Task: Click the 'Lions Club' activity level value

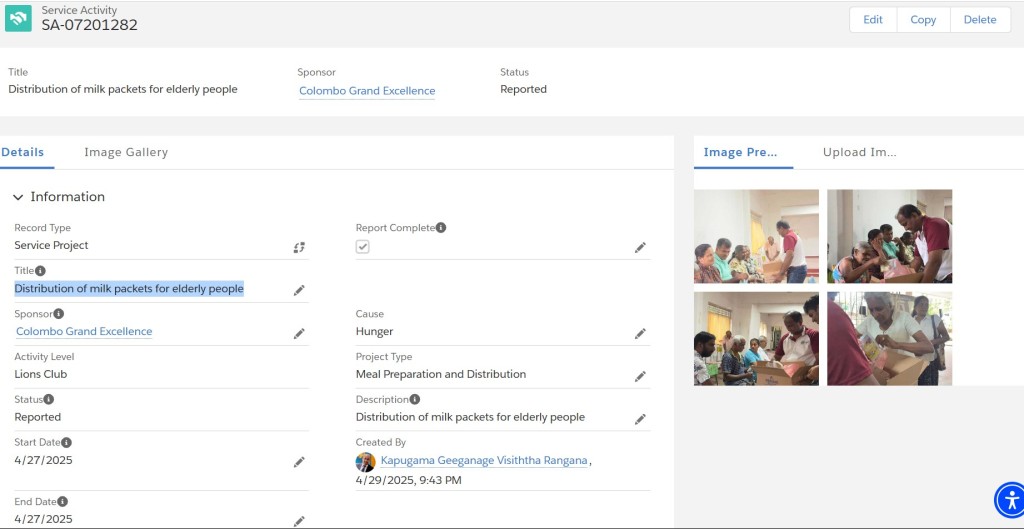Action: (40, 374)
